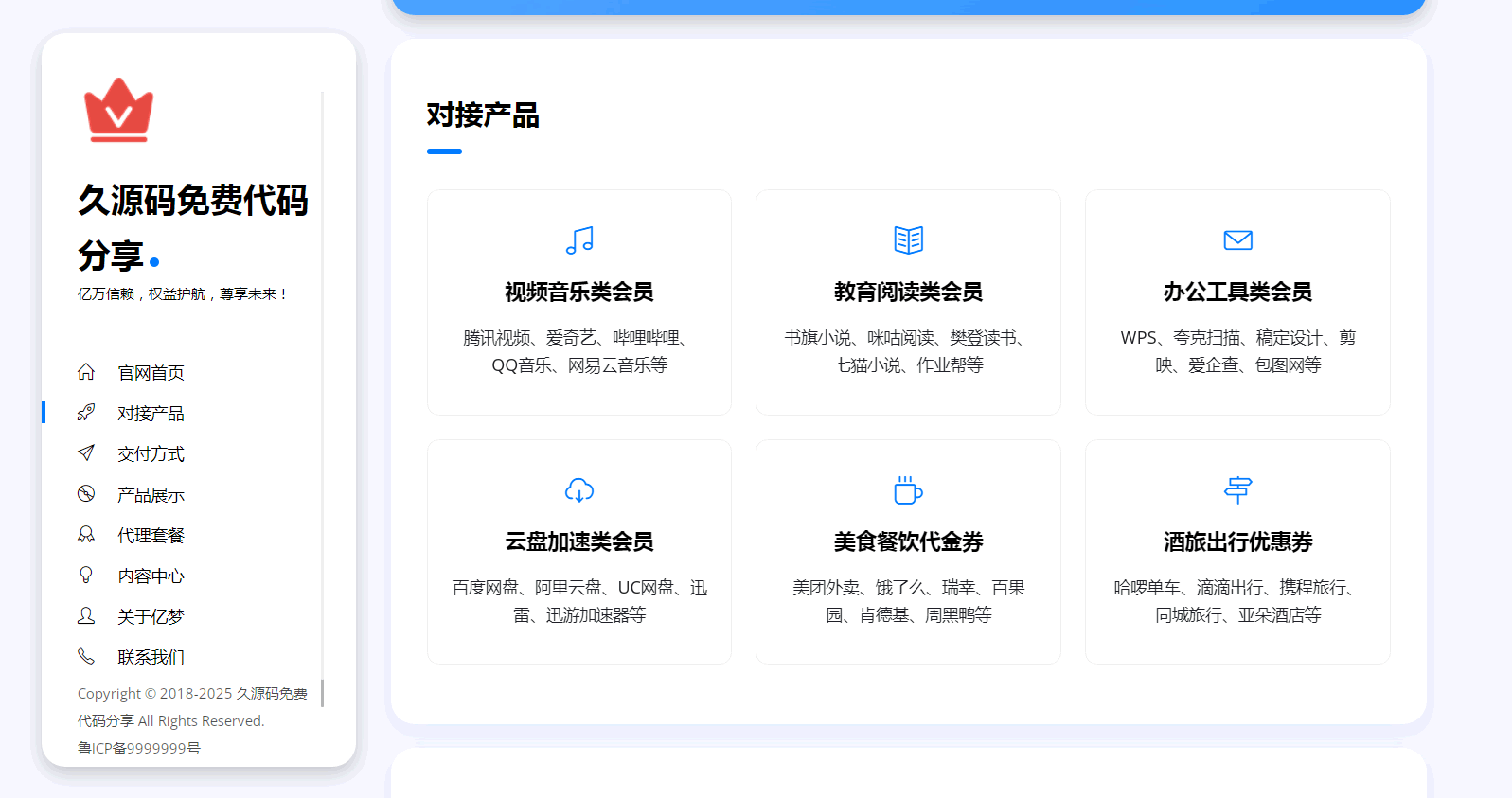Click the sidebar vertical scrollbar thumb

pyautogui.click(x=323, y=693)
